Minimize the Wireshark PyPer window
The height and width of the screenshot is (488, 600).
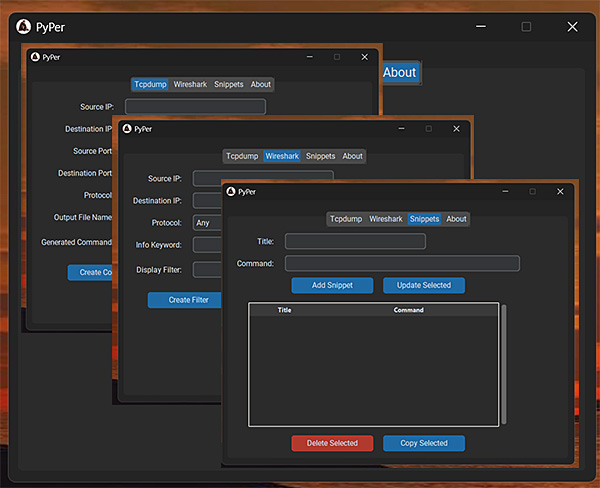click(x=401, y=129)
